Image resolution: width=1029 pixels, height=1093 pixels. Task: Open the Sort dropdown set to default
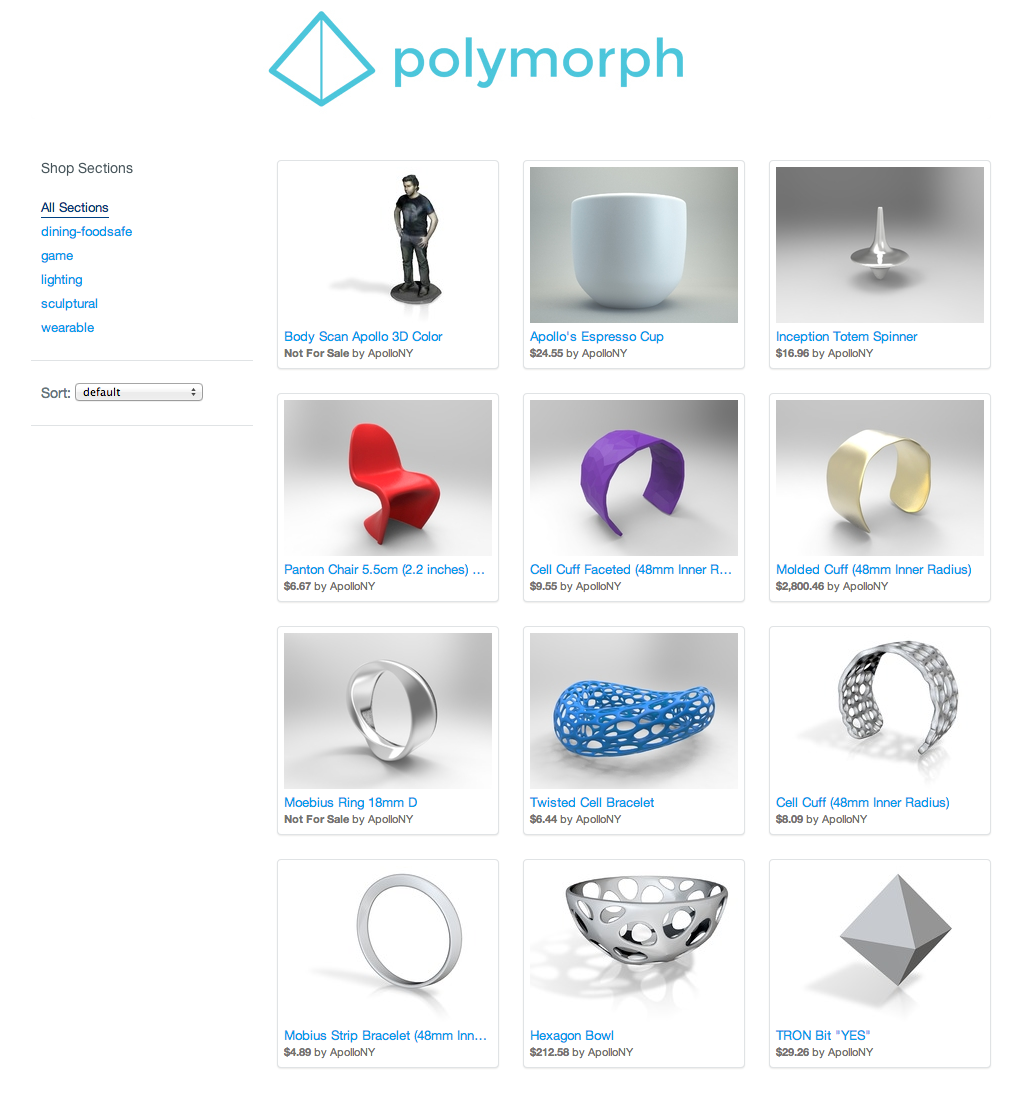point(139,392)
